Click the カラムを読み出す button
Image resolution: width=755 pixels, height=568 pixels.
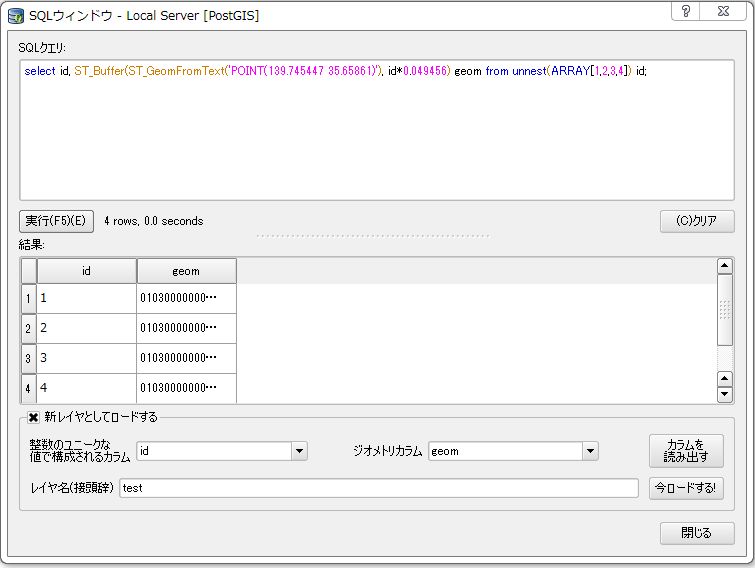pyautogui.click(x=686, y=451)
